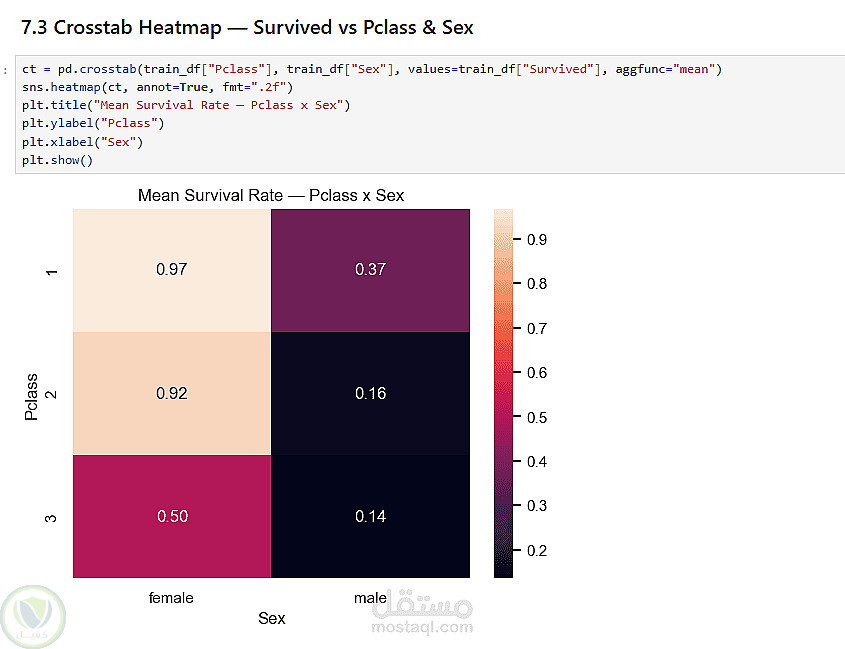Screen dimensions: 845x649
Task: Place cursor on the pd.crosstab code line
Action: pyautogui.click(x=371, y=70)
